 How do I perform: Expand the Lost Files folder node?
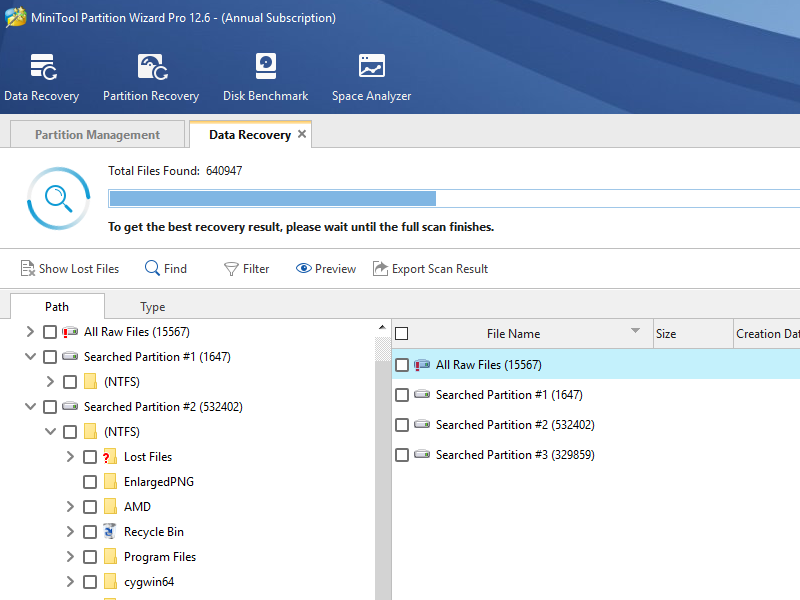click(70, 457)
